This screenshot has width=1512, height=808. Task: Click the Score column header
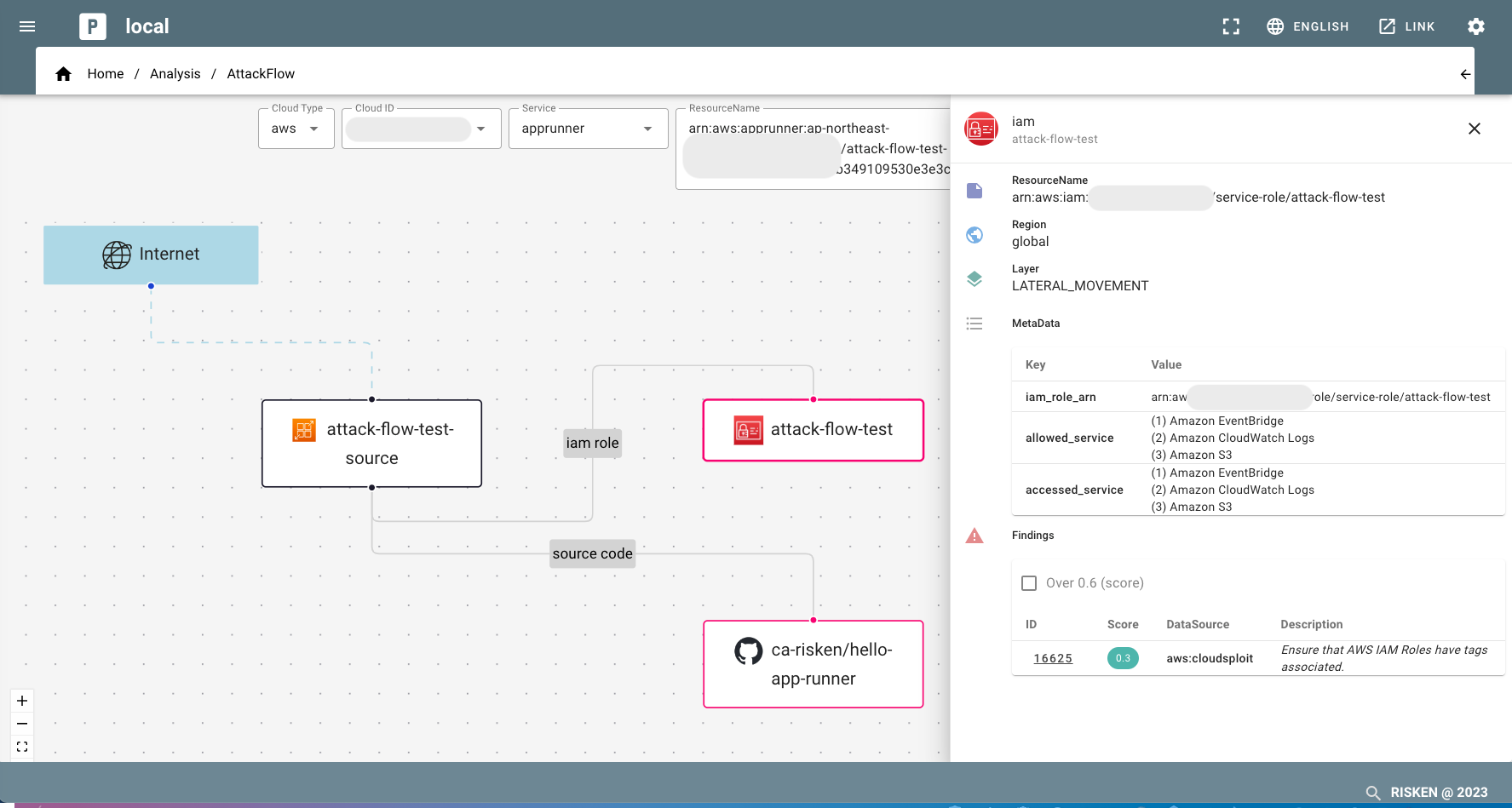tap(1123, 624)
